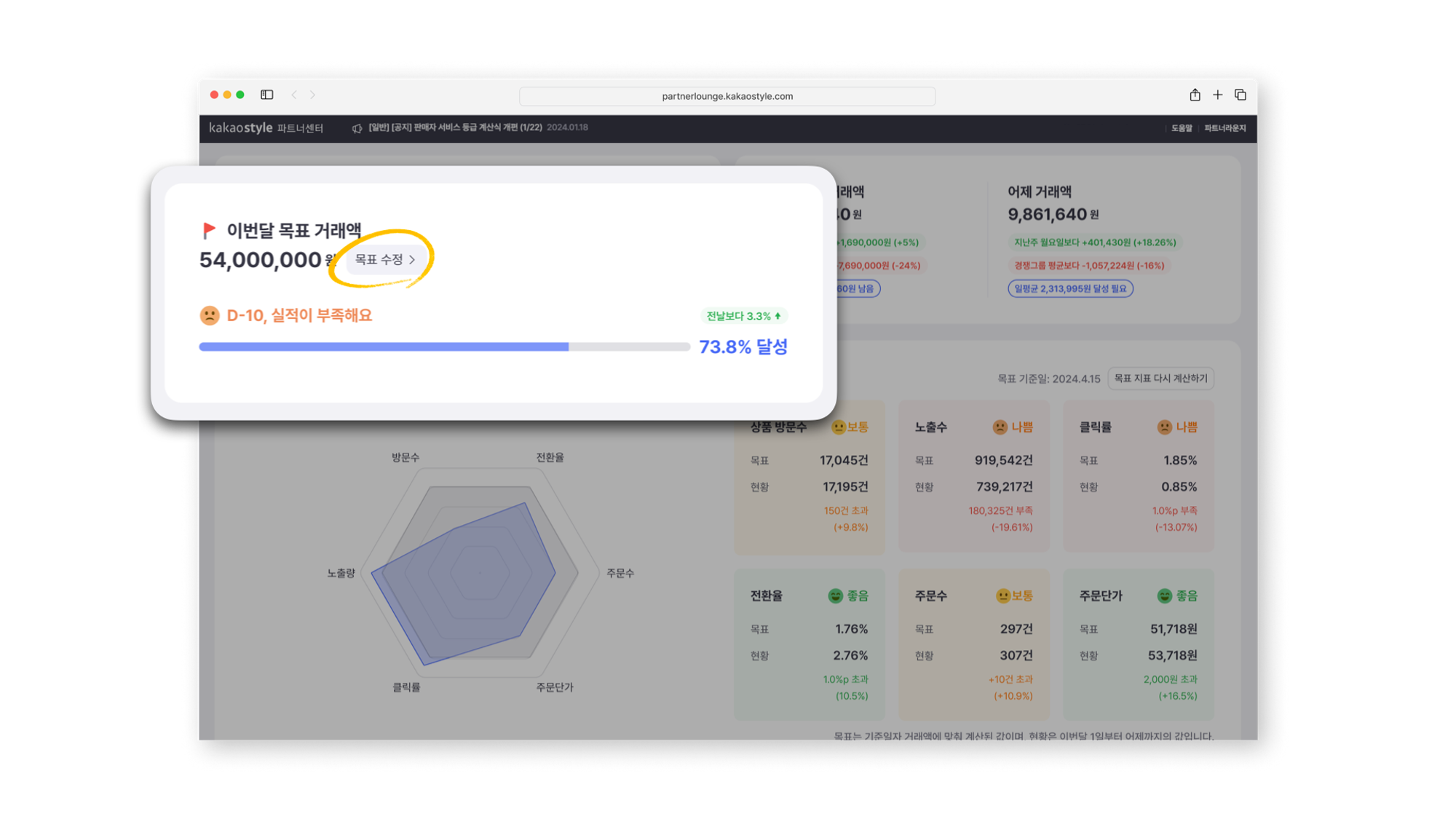Click the 일평균 2,313,995원 달성 필요 badge
Image resolution: width=1456 pixels, height=819 pixels.
[1070, 288]
